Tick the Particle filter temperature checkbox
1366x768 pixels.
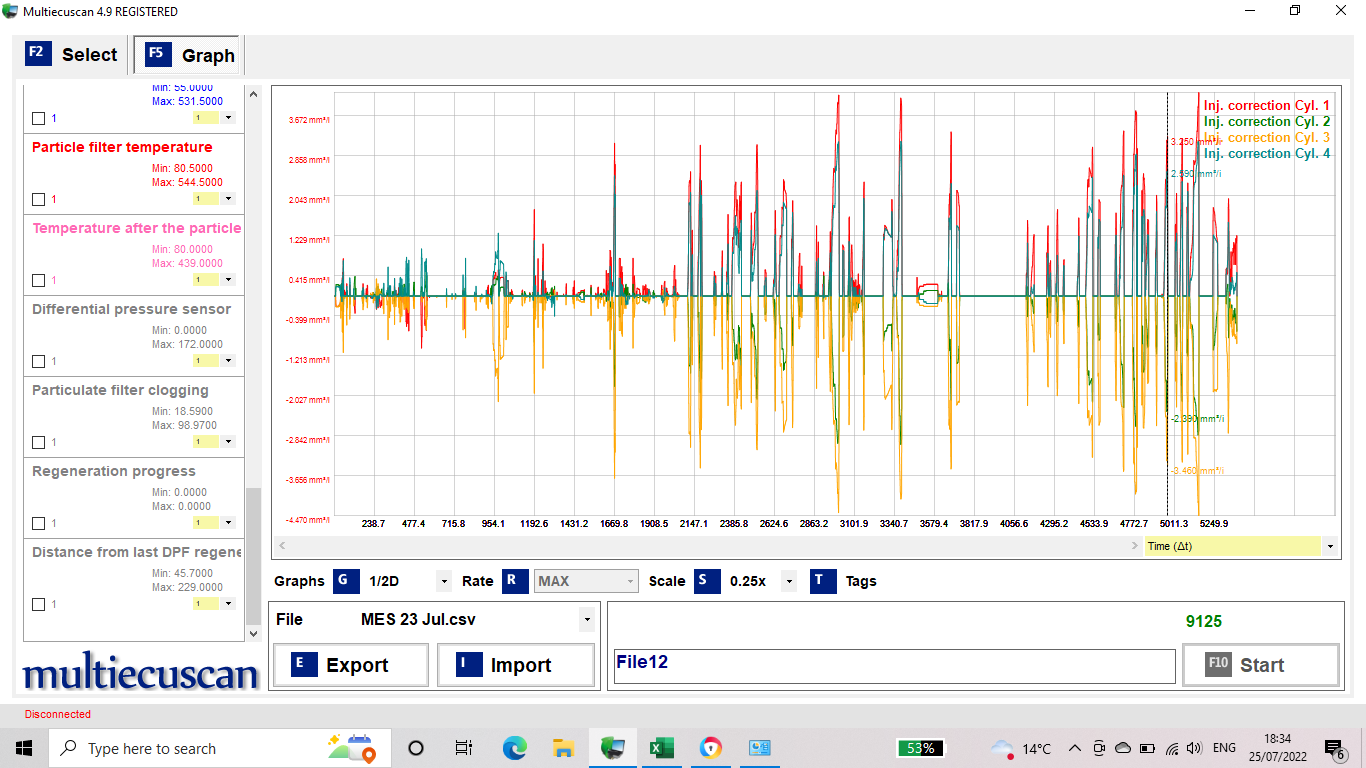click(38, 199)
